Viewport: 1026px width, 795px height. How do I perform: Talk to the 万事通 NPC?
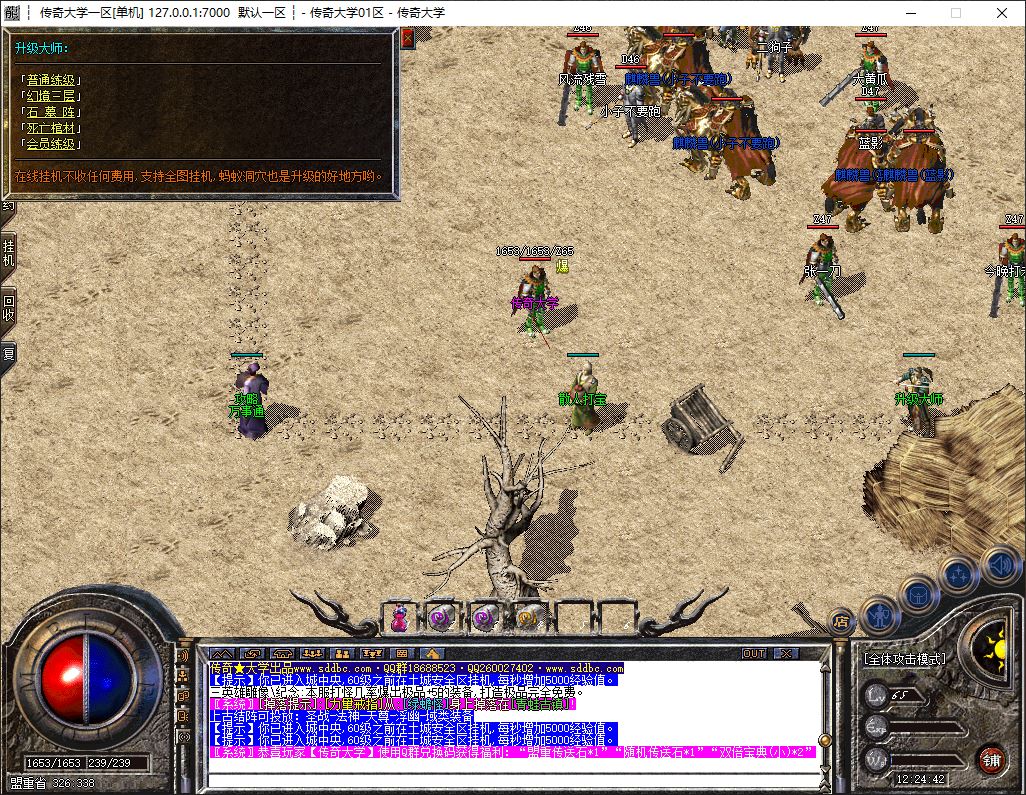[x=250, y=400]
